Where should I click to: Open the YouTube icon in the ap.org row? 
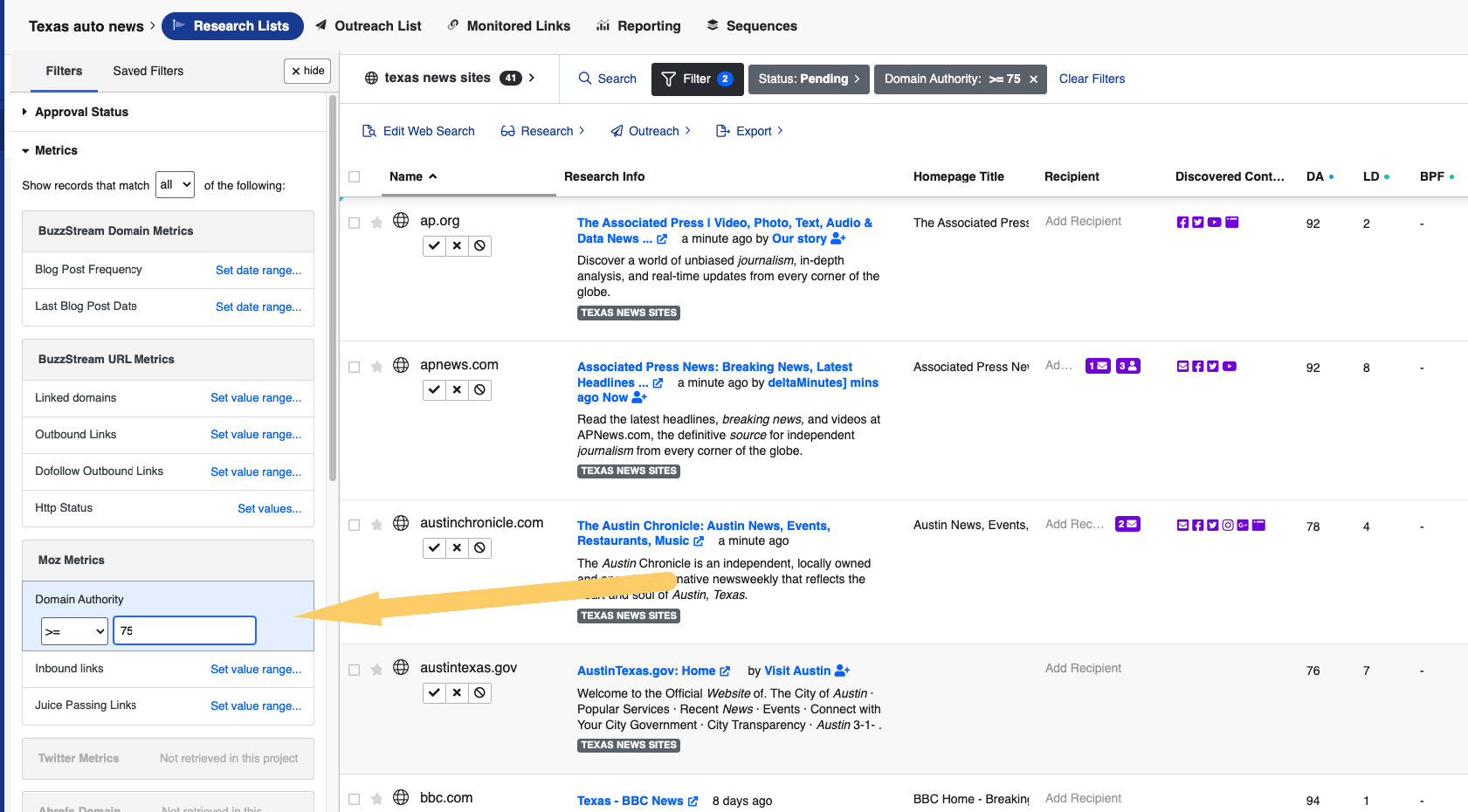pyautogui.click(x=1214, y=223)
